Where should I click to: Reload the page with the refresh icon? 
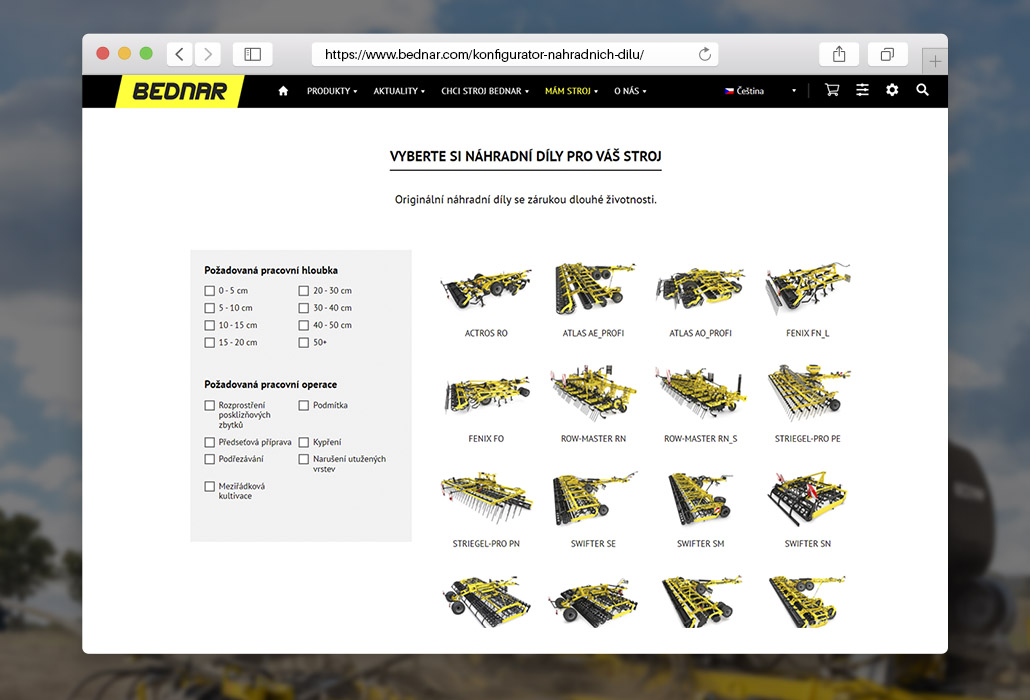(705, 55)
